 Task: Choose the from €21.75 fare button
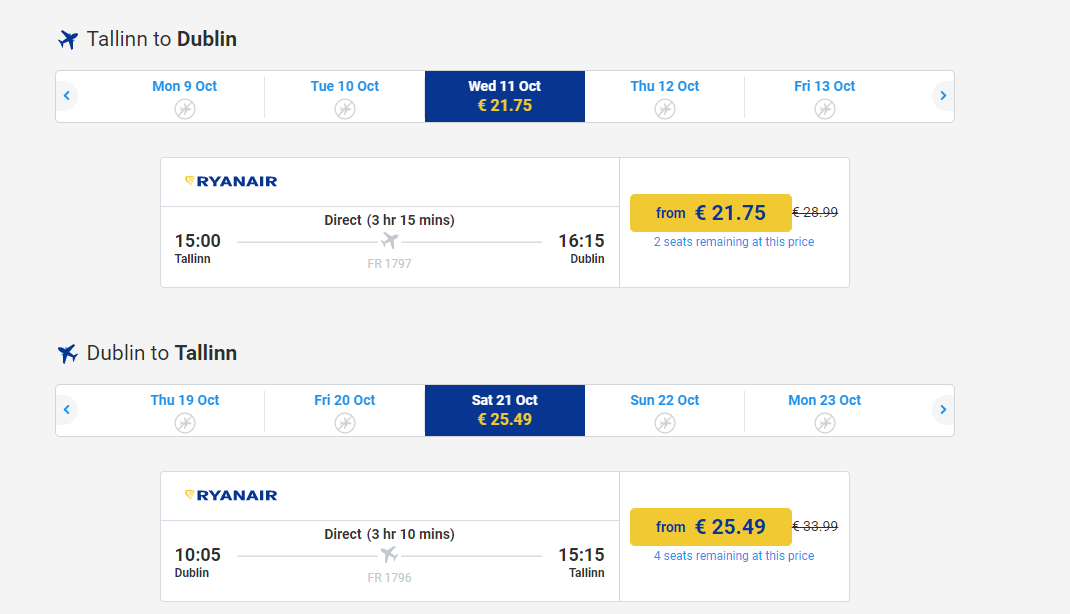click(x=710, y=213)
